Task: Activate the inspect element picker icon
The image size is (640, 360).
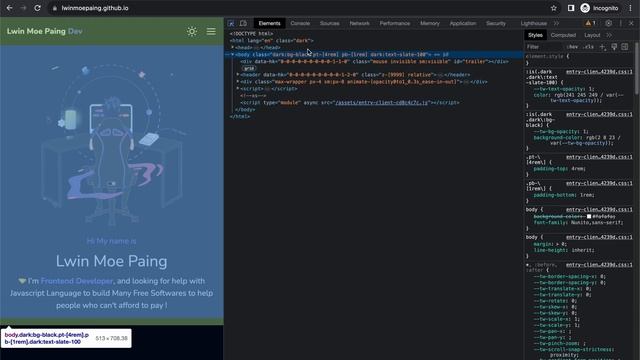Action: [231, 23]
